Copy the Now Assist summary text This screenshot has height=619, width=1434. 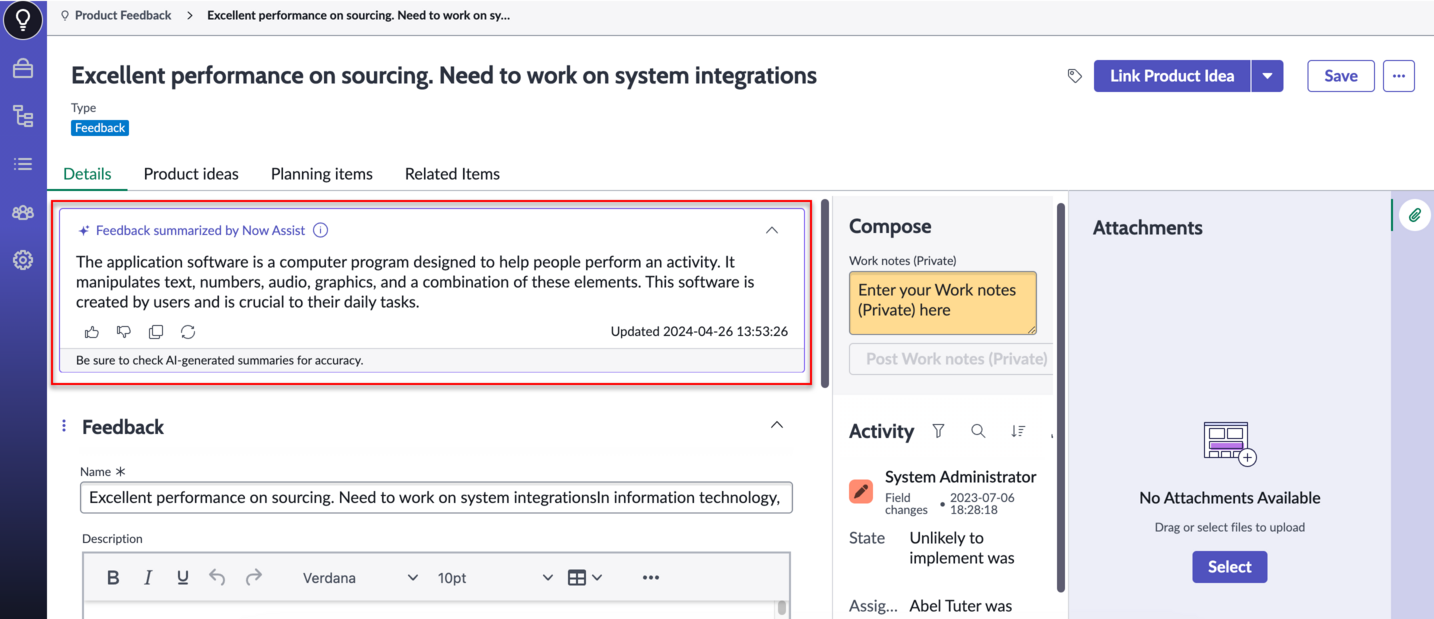[x=156, y=332]
